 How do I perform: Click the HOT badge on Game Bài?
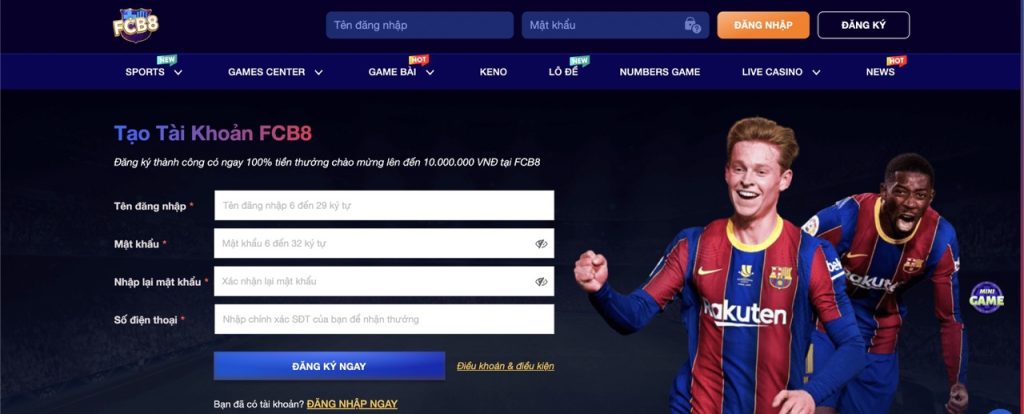pyautogui.click(x=419, y=60)
